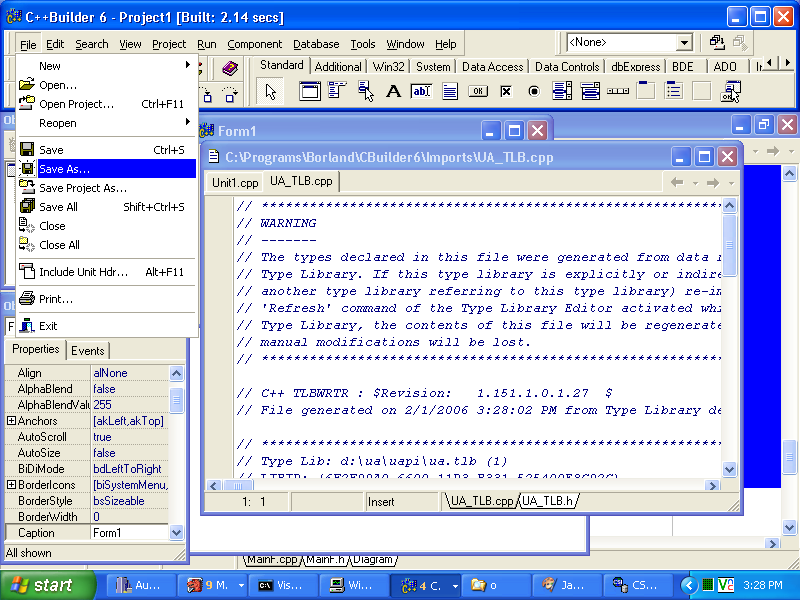Go forward using UA_TLB editor's right arrow

pyautogui.click(x=713, y=182)
